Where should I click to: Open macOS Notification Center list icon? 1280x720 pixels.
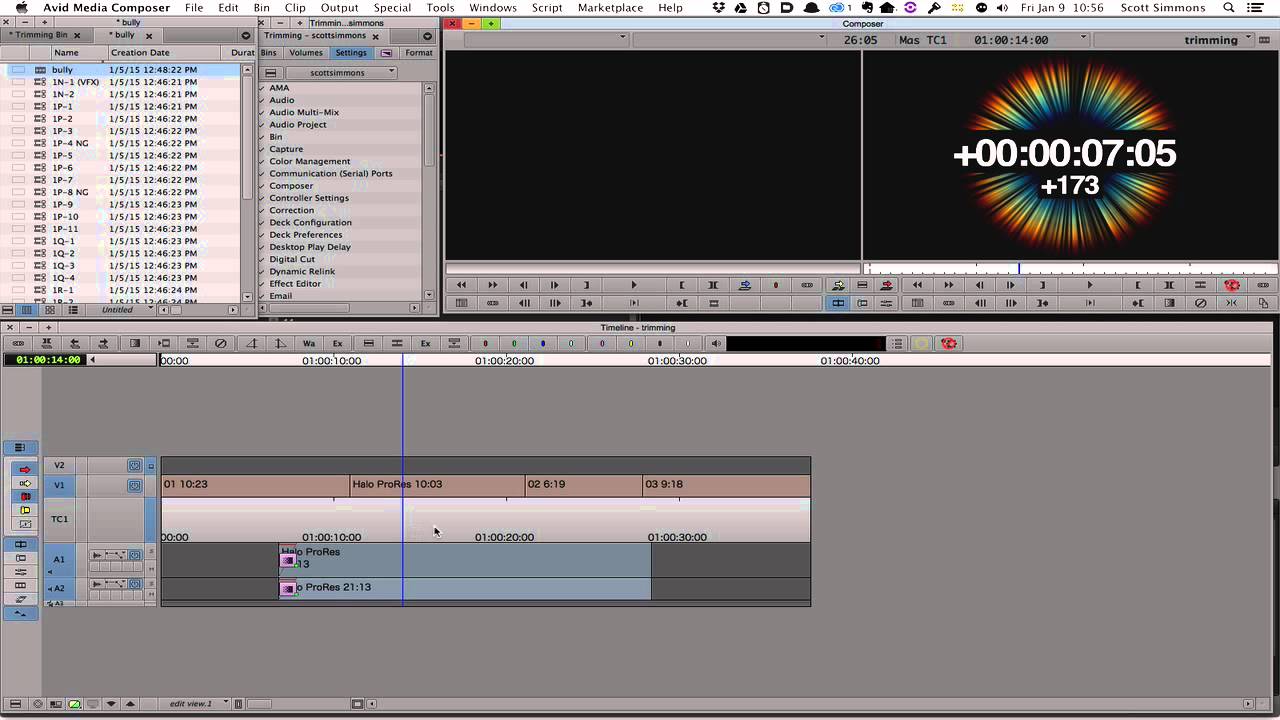1255,8
